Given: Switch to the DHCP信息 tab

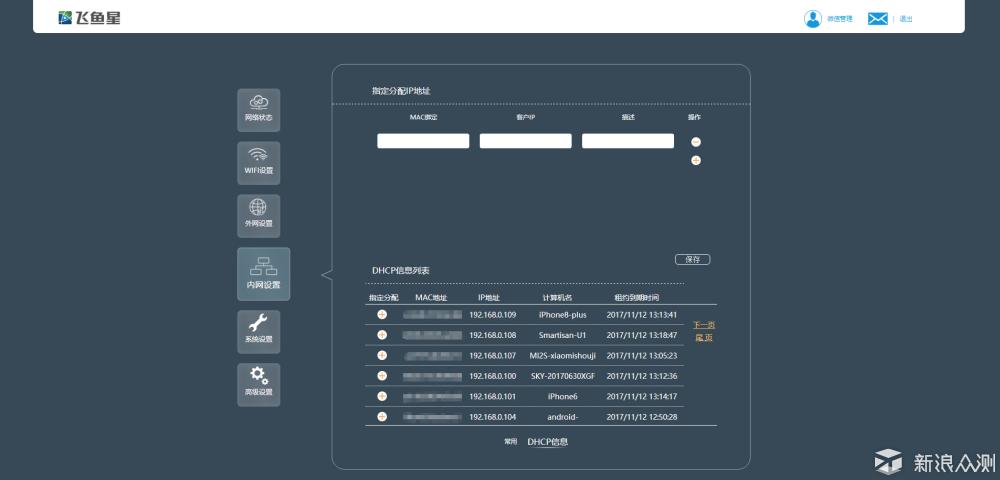Looking at the screenshot, I should 547,441.
